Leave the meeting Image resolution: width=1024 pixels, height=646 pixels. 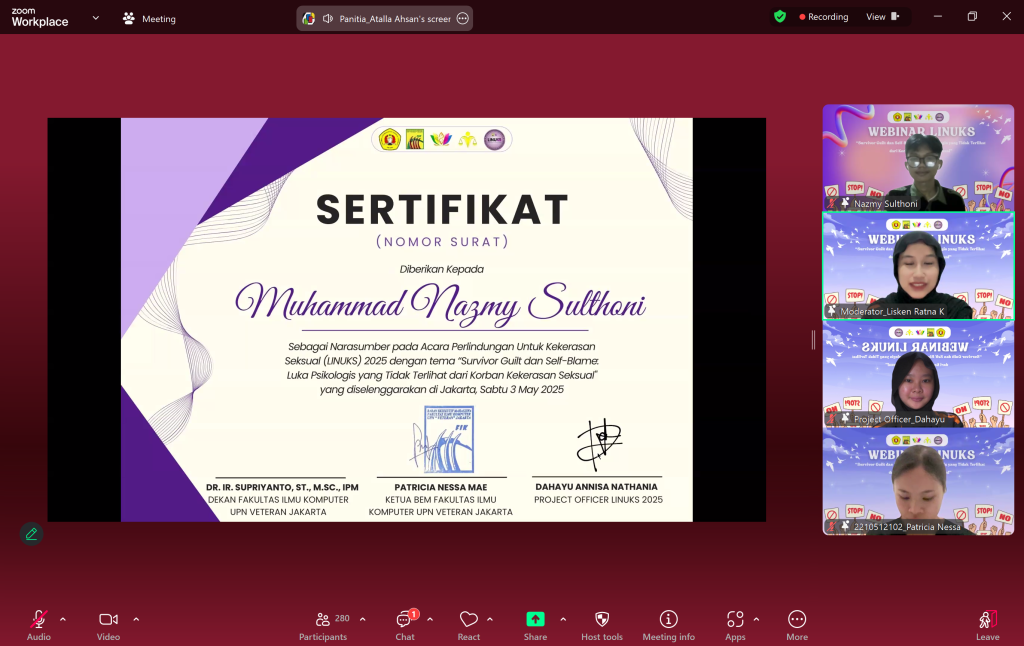point(987,625)
